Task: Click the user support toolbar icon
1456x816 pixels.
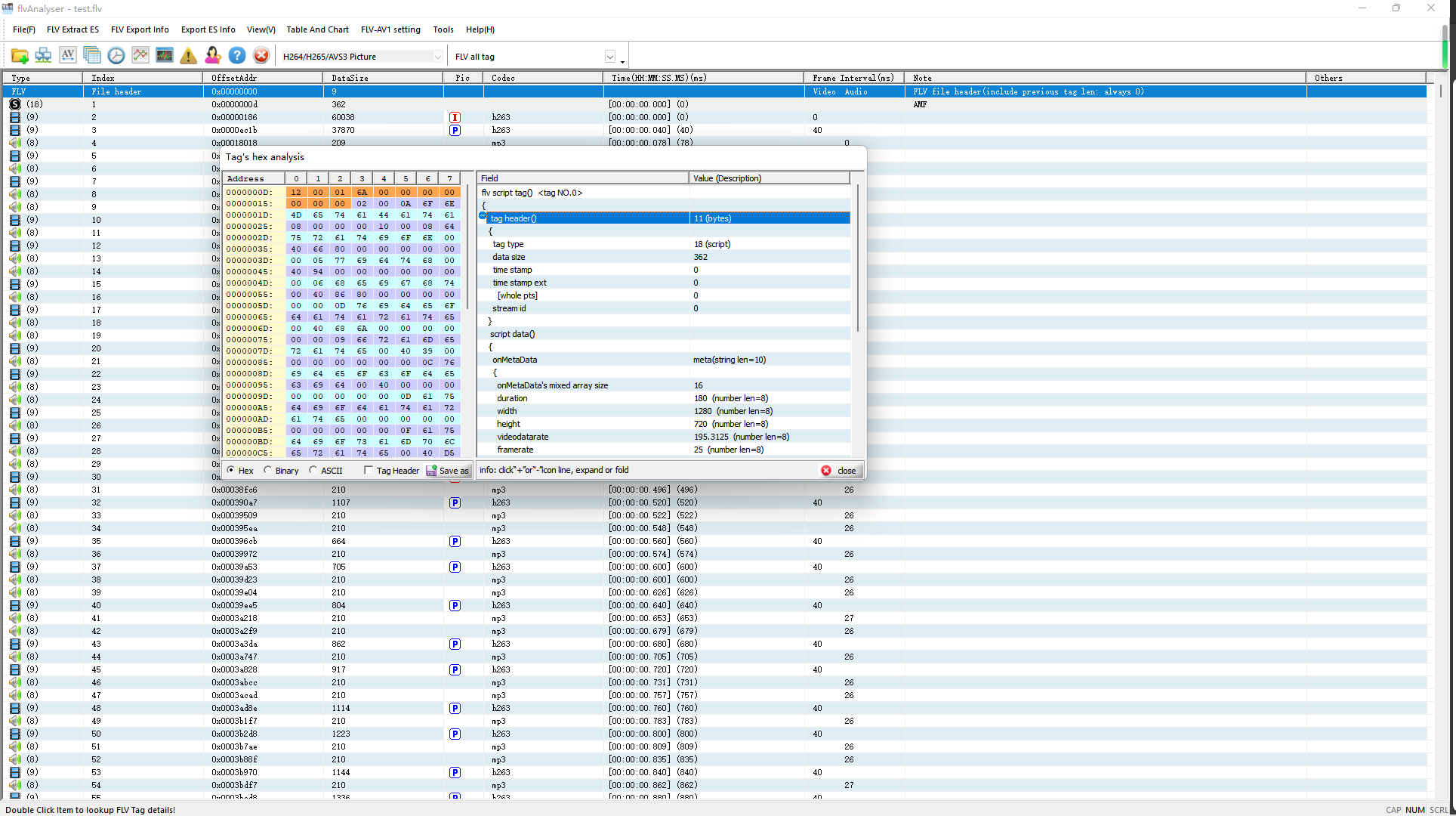Action: (213, 56)
